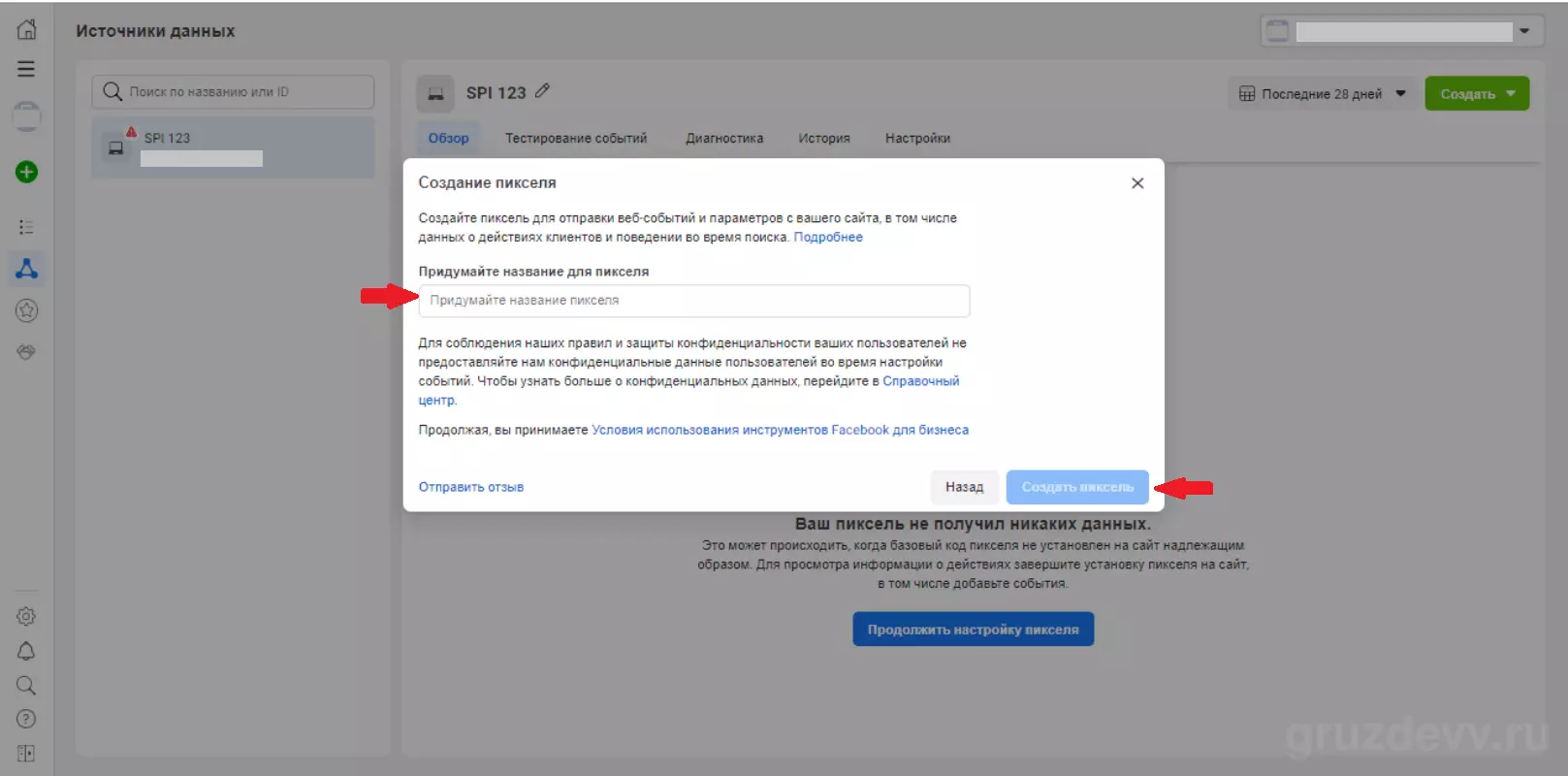The image size is (1568, 776).
Task: Focus the pixel name input field
Action: tap(694, 301)
